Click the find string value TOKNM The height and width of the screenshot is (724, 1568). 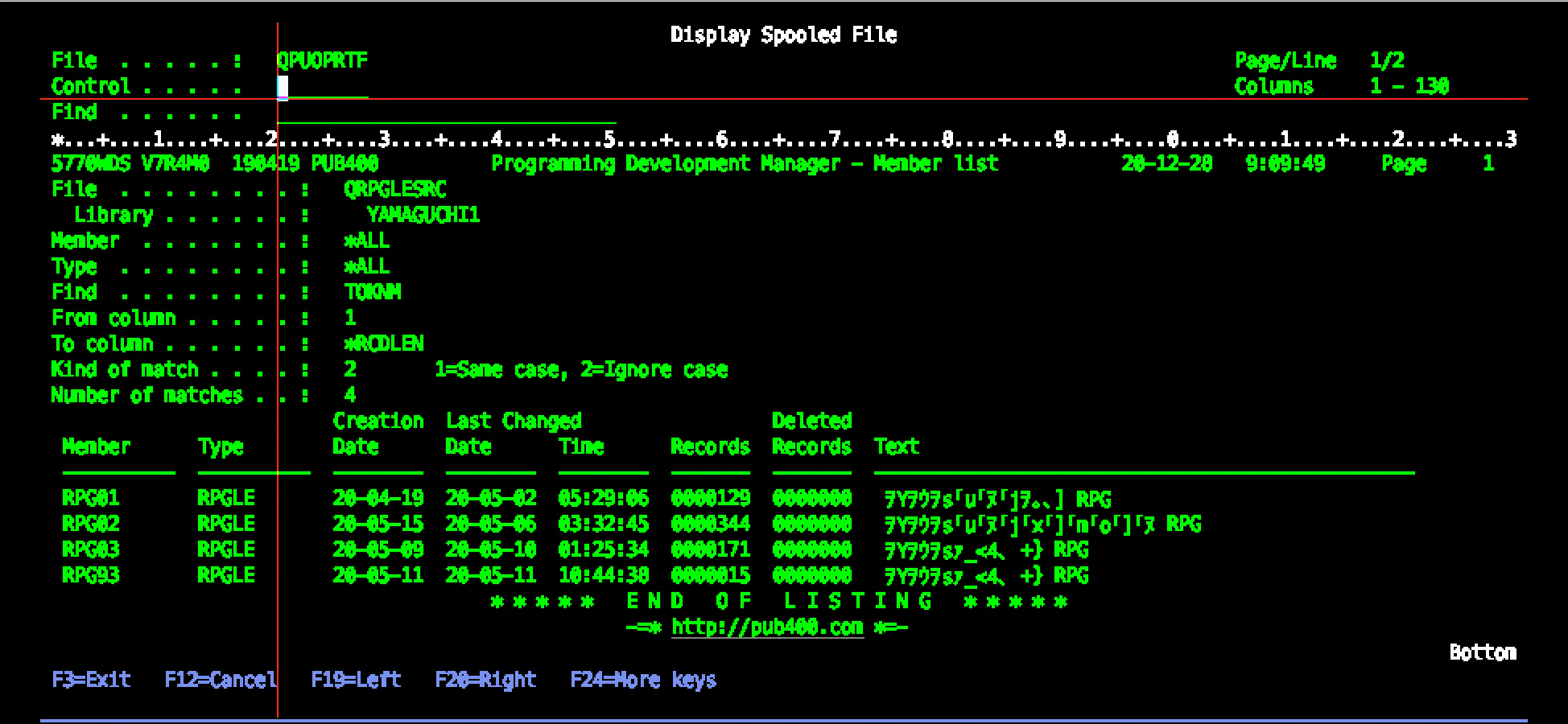tap(373, 292)
